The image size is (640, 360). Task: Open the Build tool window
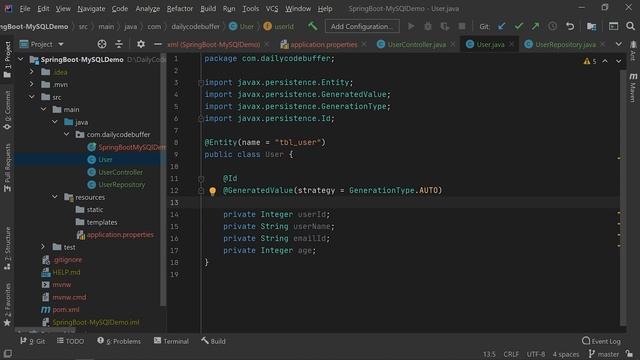[213, 341]
